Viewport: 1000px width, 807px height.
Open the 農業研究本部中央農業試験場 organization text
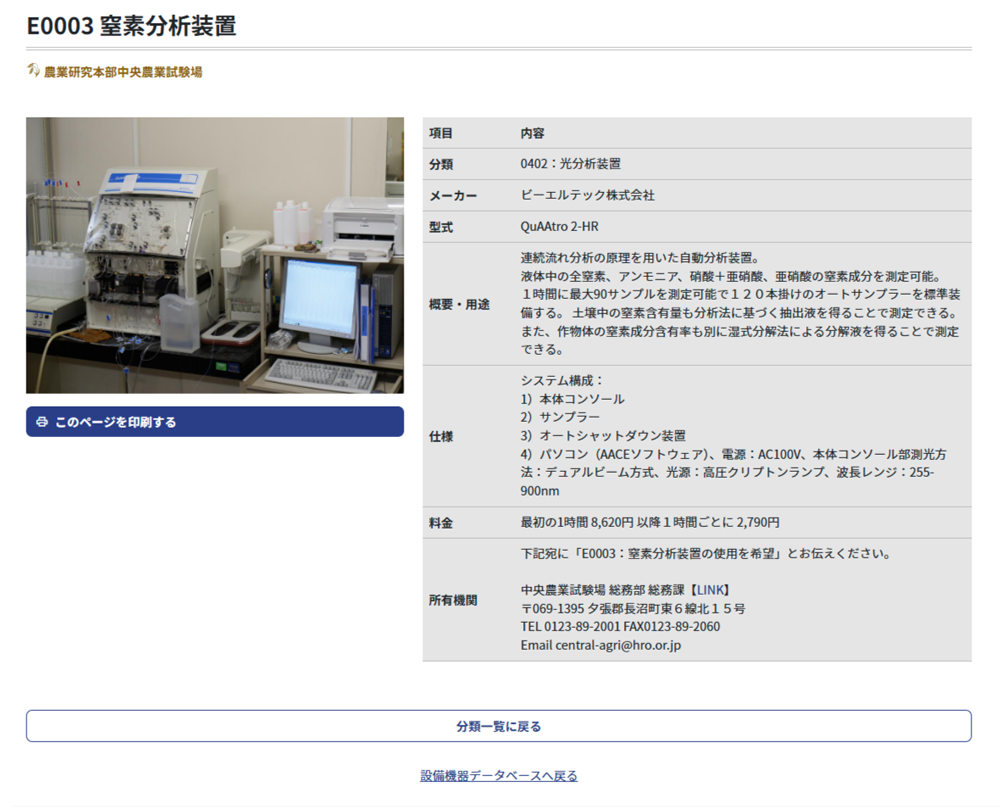pos(122,72)
